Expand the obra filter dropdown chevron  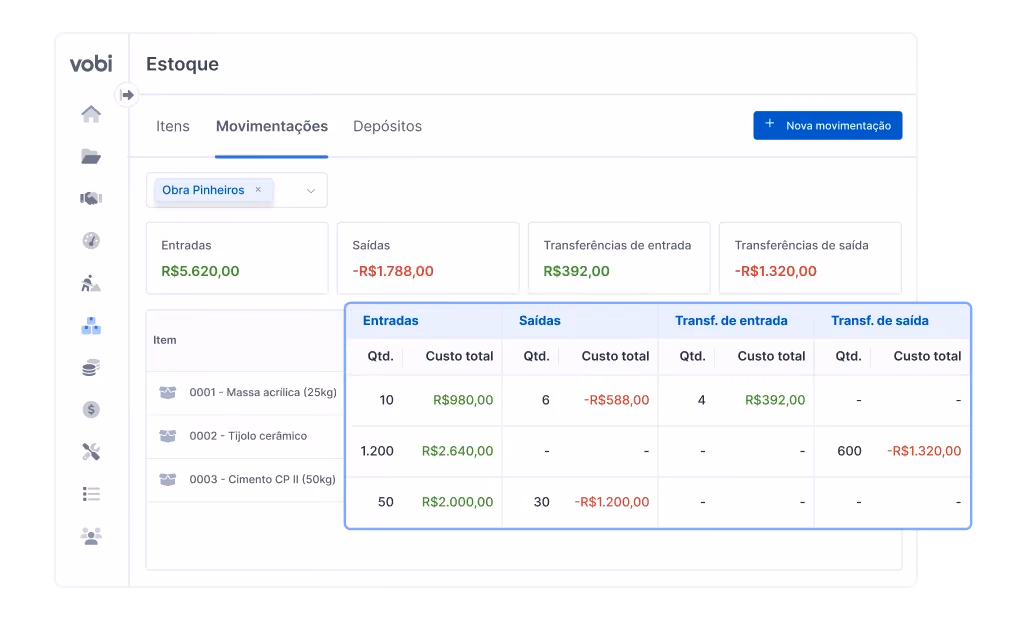[x=311, y=190]
